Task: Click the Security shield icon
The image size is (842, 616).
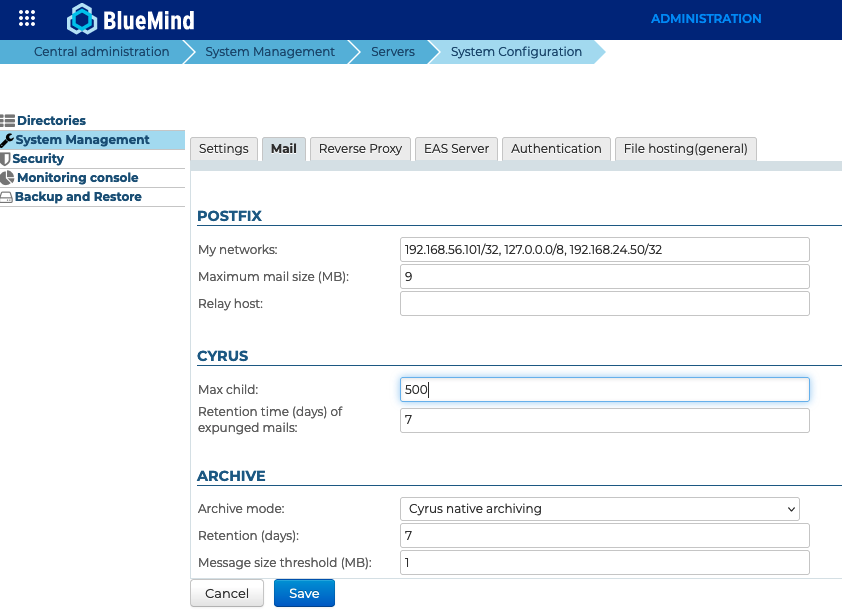Action: click(x=5, y=158)
